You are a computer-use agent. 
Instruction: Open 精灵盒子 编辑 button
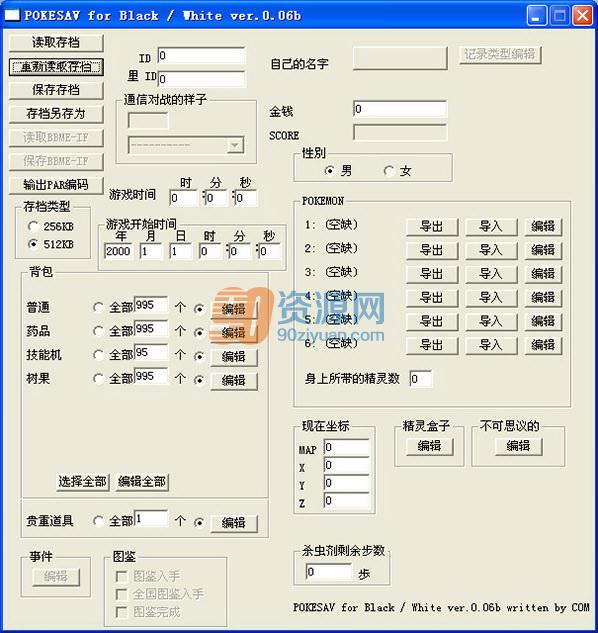(x=430, y=446)
